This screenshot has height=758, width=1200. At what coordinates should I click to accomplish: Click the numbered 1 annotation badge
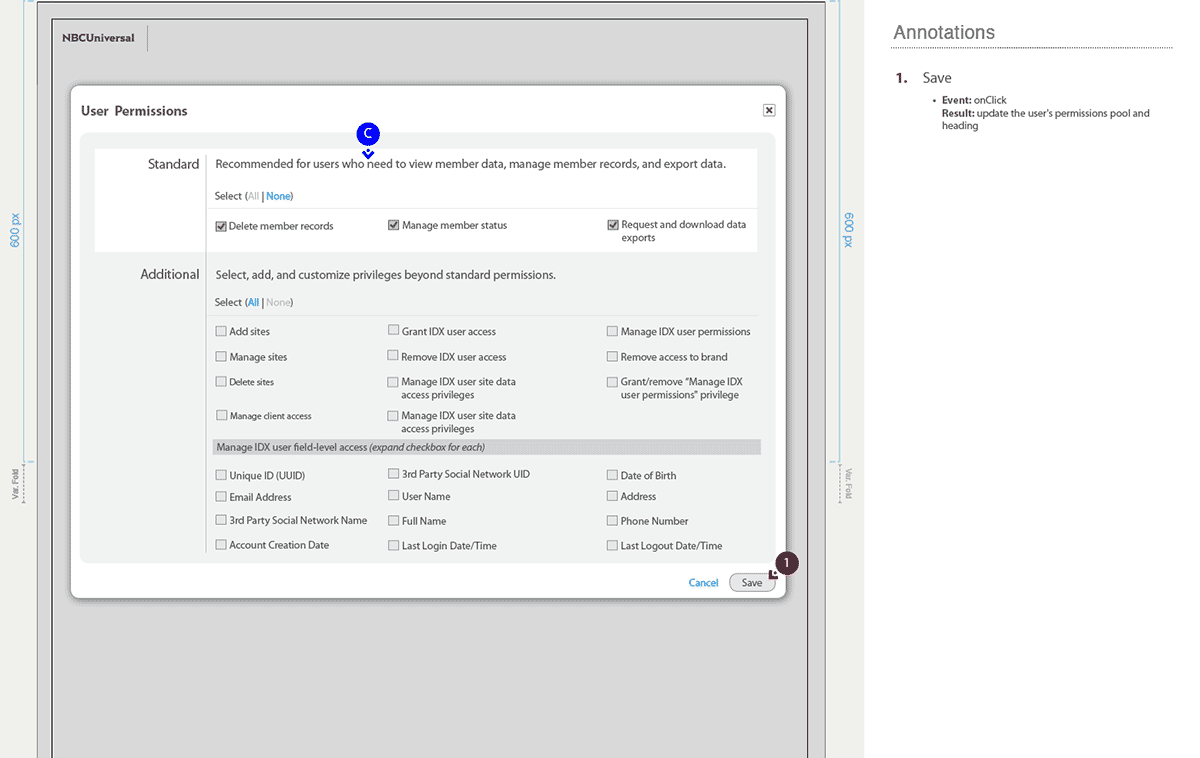coord(786,564)
